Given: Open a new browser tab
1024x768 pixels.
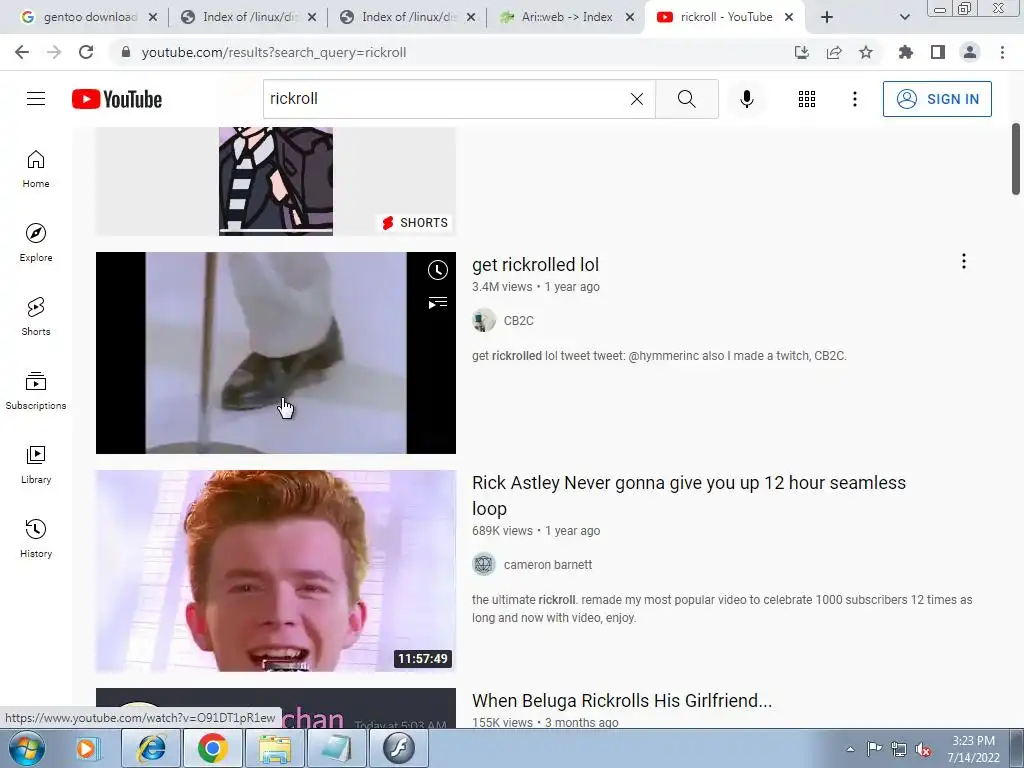Looking at the screenshot, I should 827,18.
